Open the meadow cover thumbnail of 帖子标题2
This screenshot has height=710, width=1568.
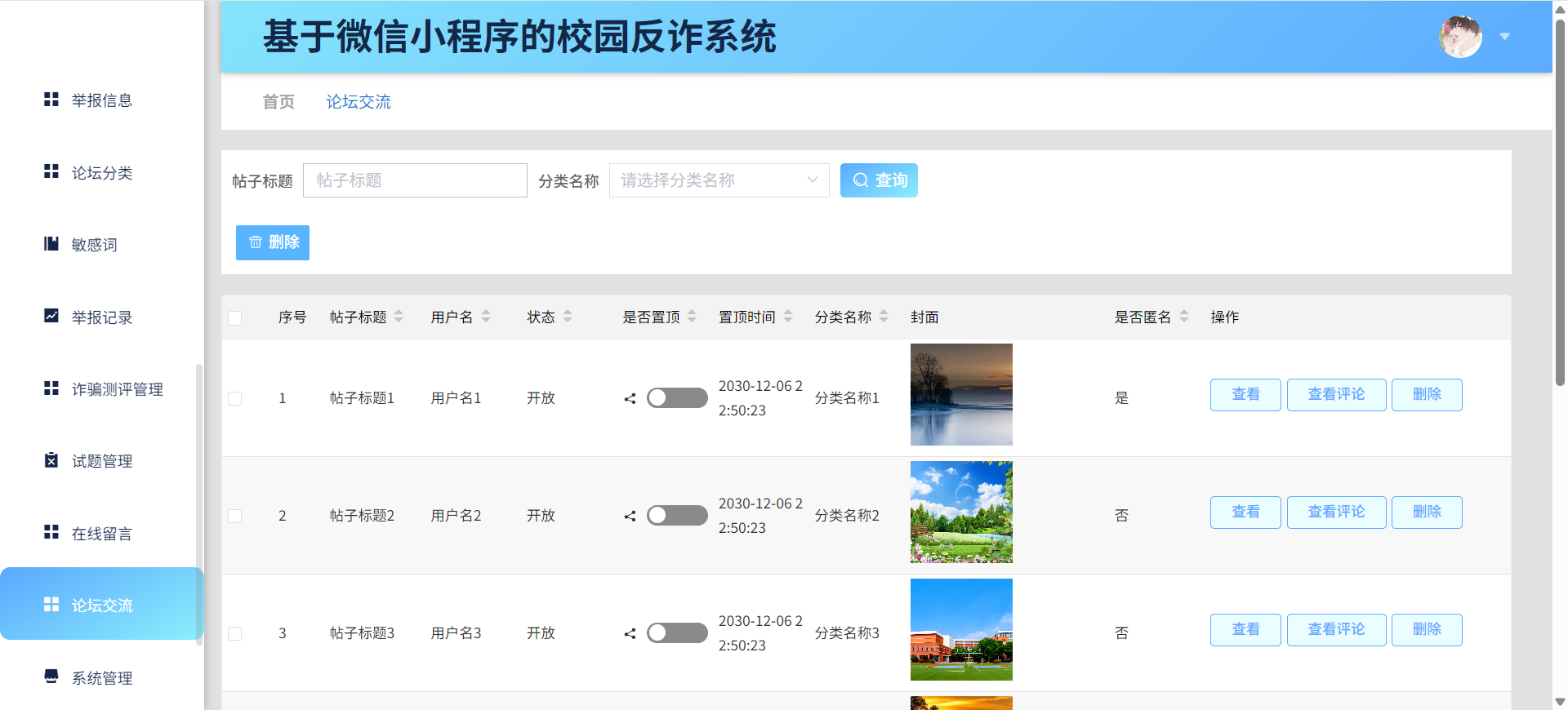961,512
